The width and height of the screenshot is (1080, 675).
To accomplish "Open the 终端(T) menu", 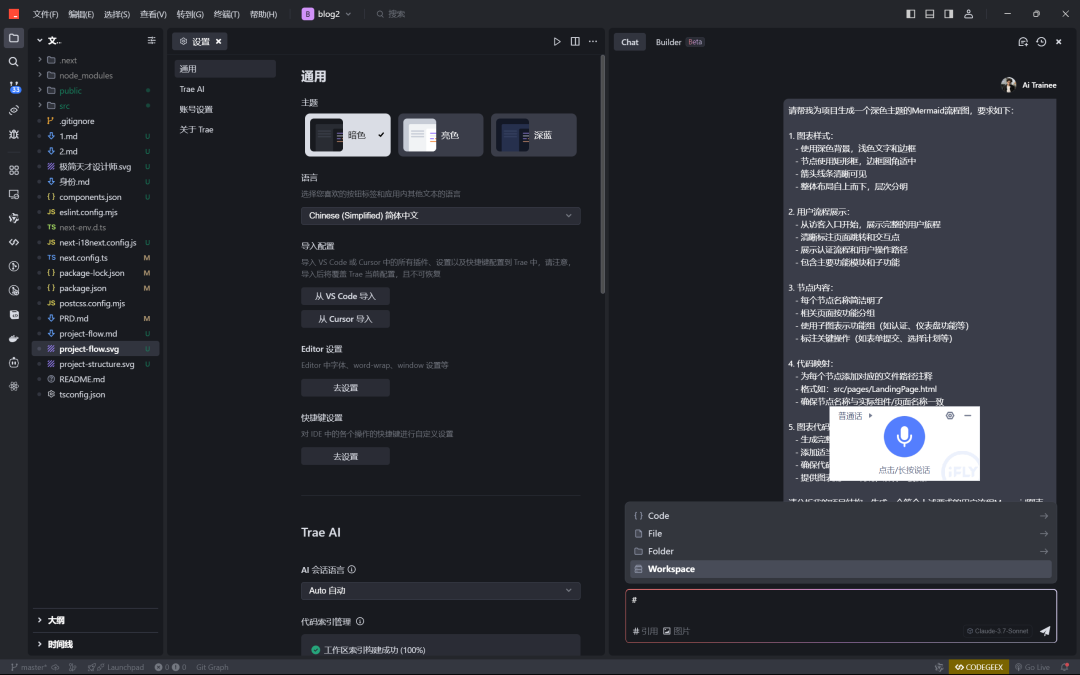I will [227, 14].
